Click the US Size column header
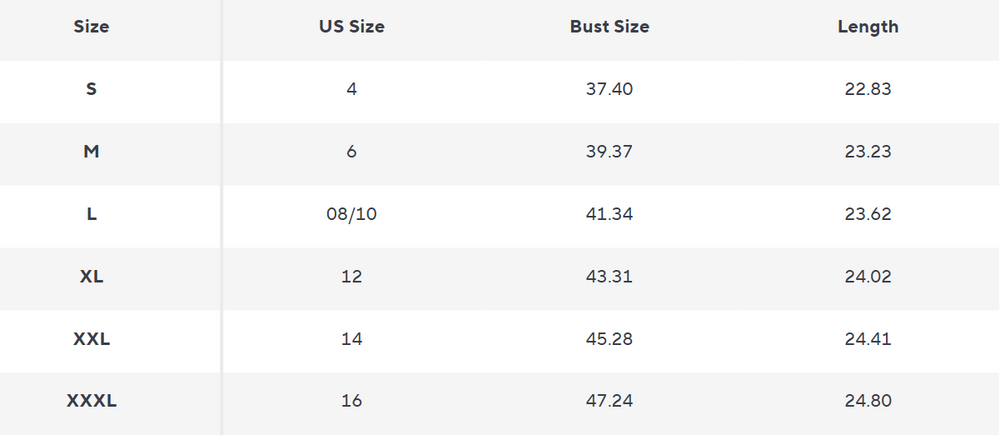This screenshot has width=1000, height=435. click(351, 27)
